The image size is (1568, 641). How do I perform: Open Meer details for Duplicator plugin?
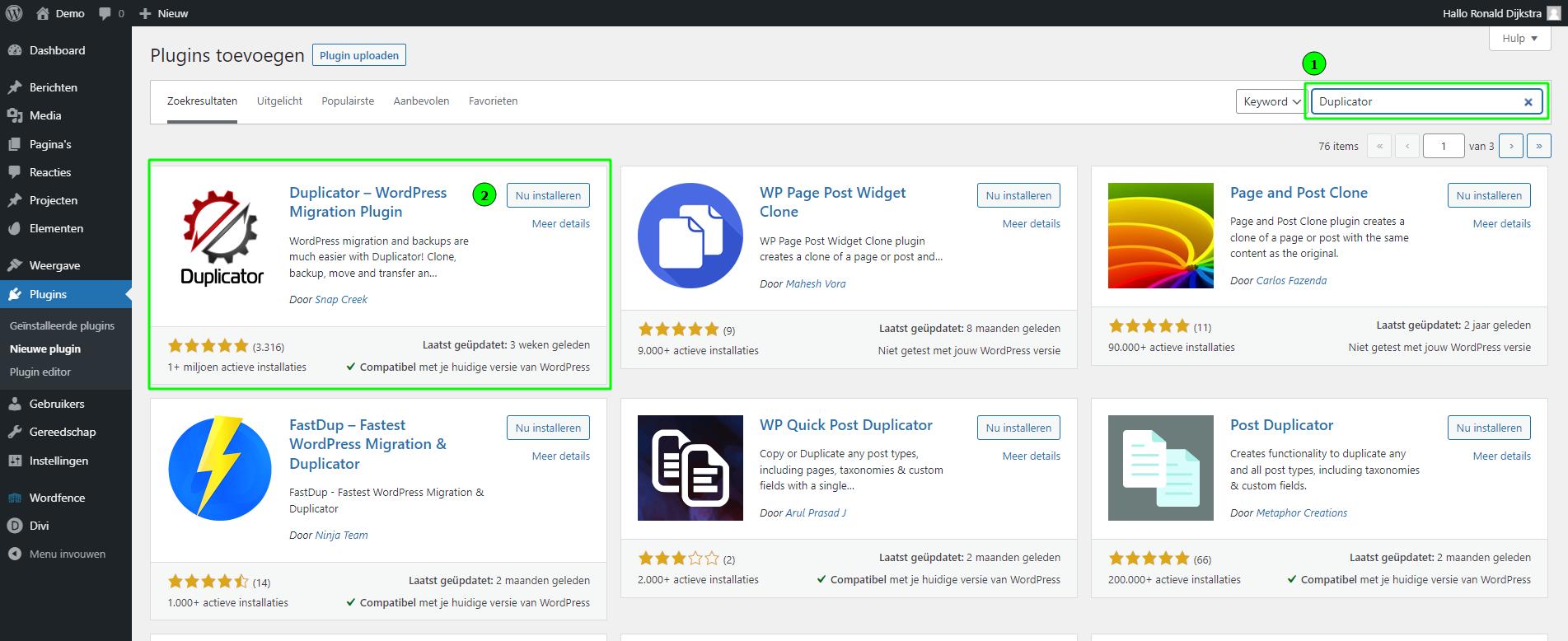[561, 223]
